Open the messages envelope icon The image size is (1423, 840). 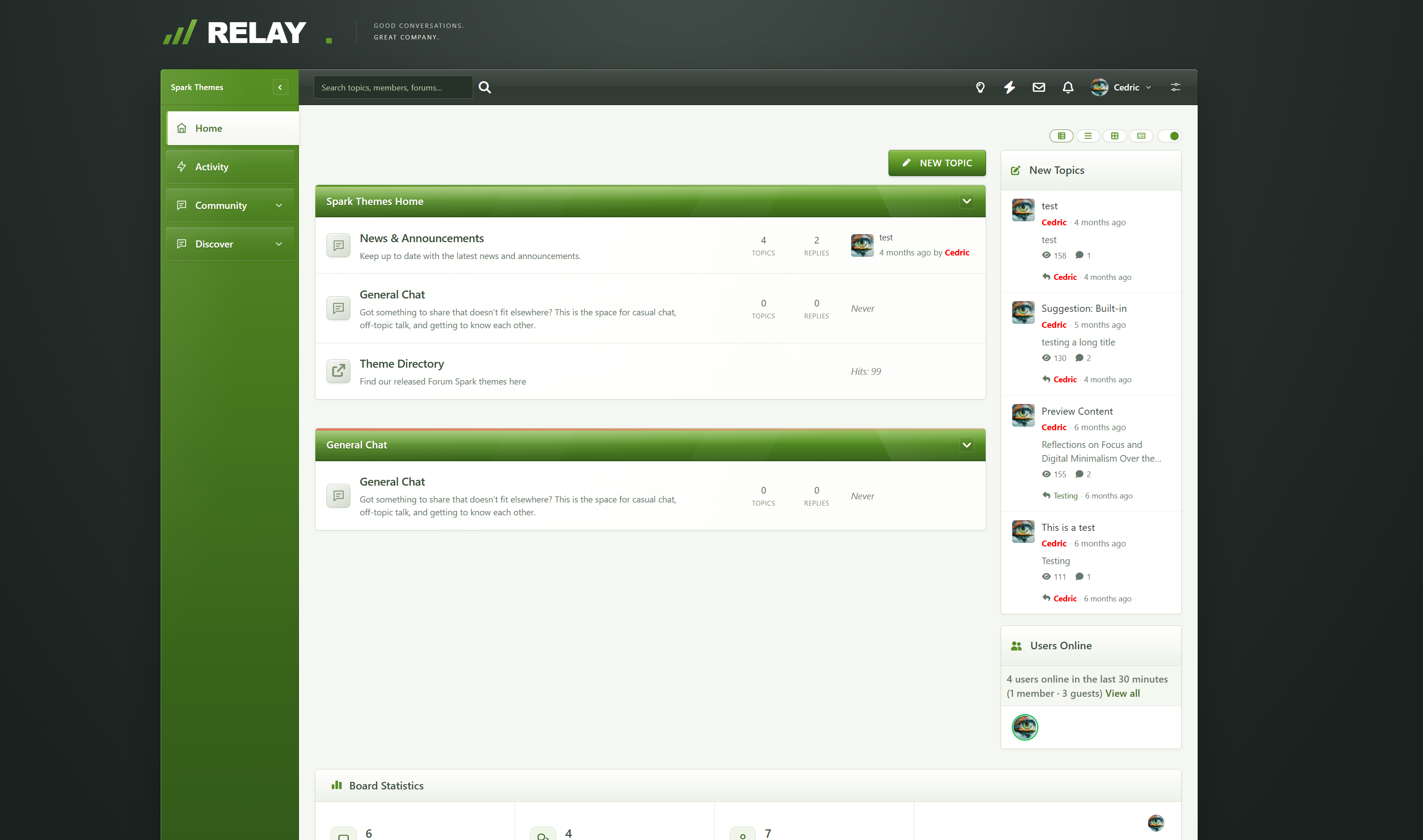click(x=1039, y=87)
